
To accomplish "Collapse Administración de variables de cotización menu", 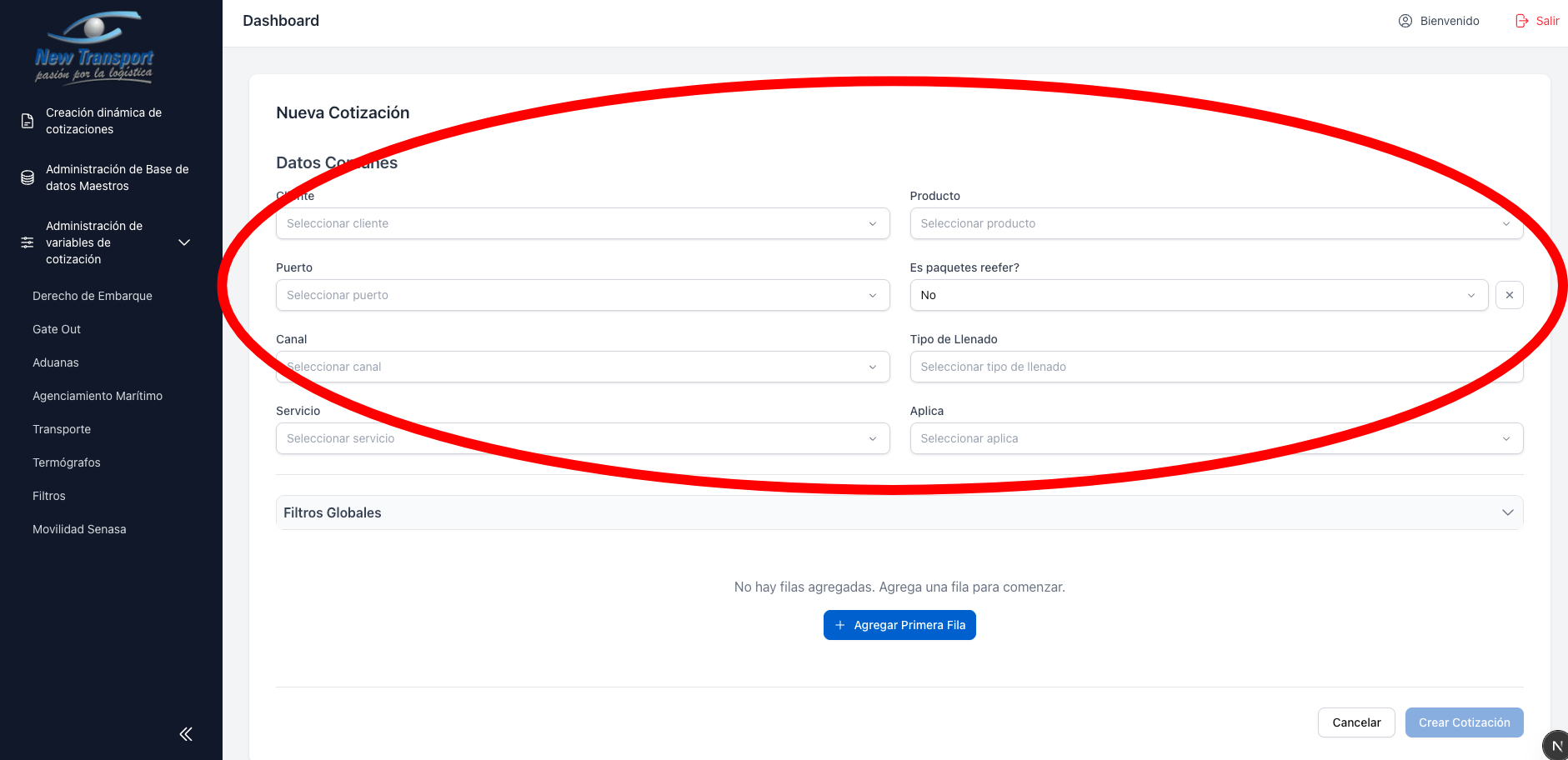I will [185, 242].
